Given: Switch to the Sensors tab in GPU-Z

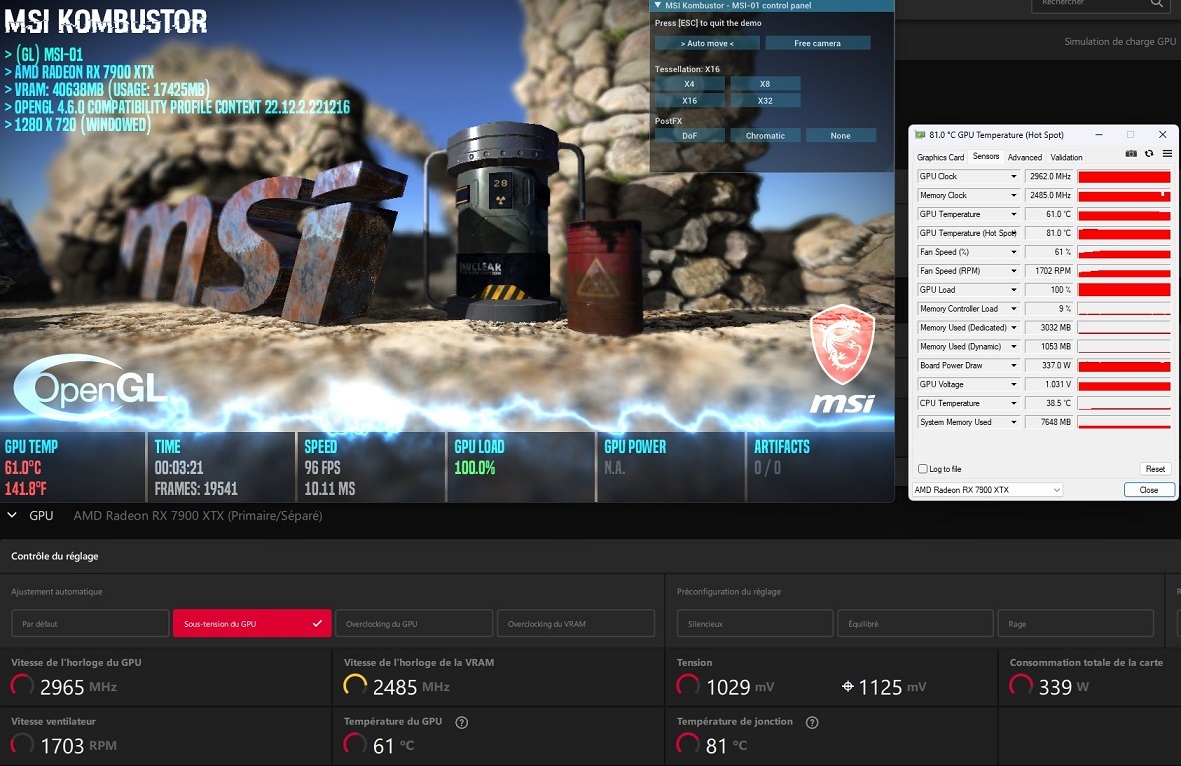Looking at the screenshot, I should [986, 157].
